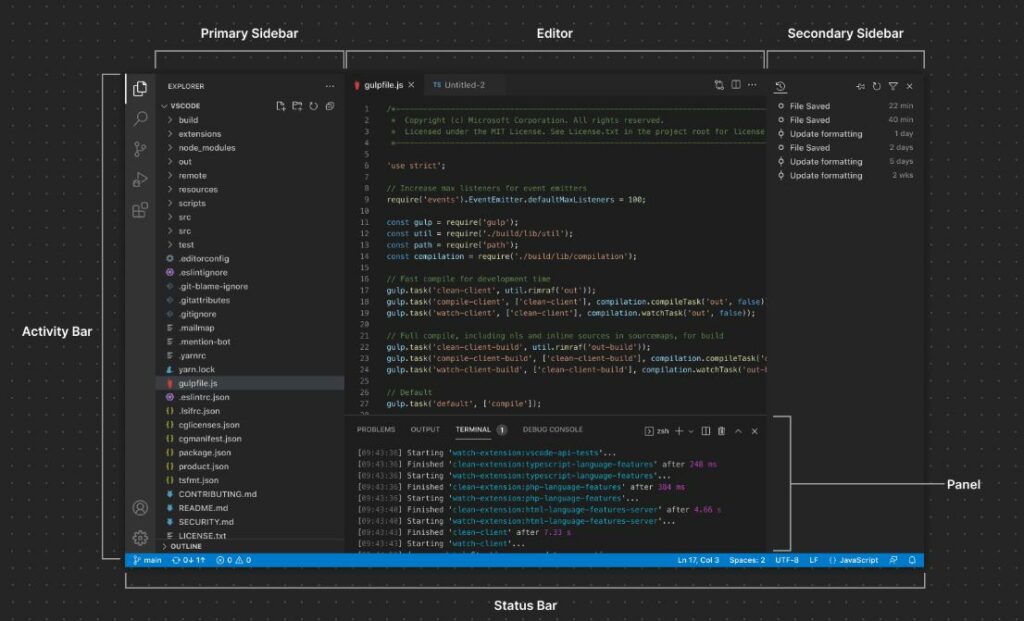Switch to the gulpfile.js tab

[383, 85]
